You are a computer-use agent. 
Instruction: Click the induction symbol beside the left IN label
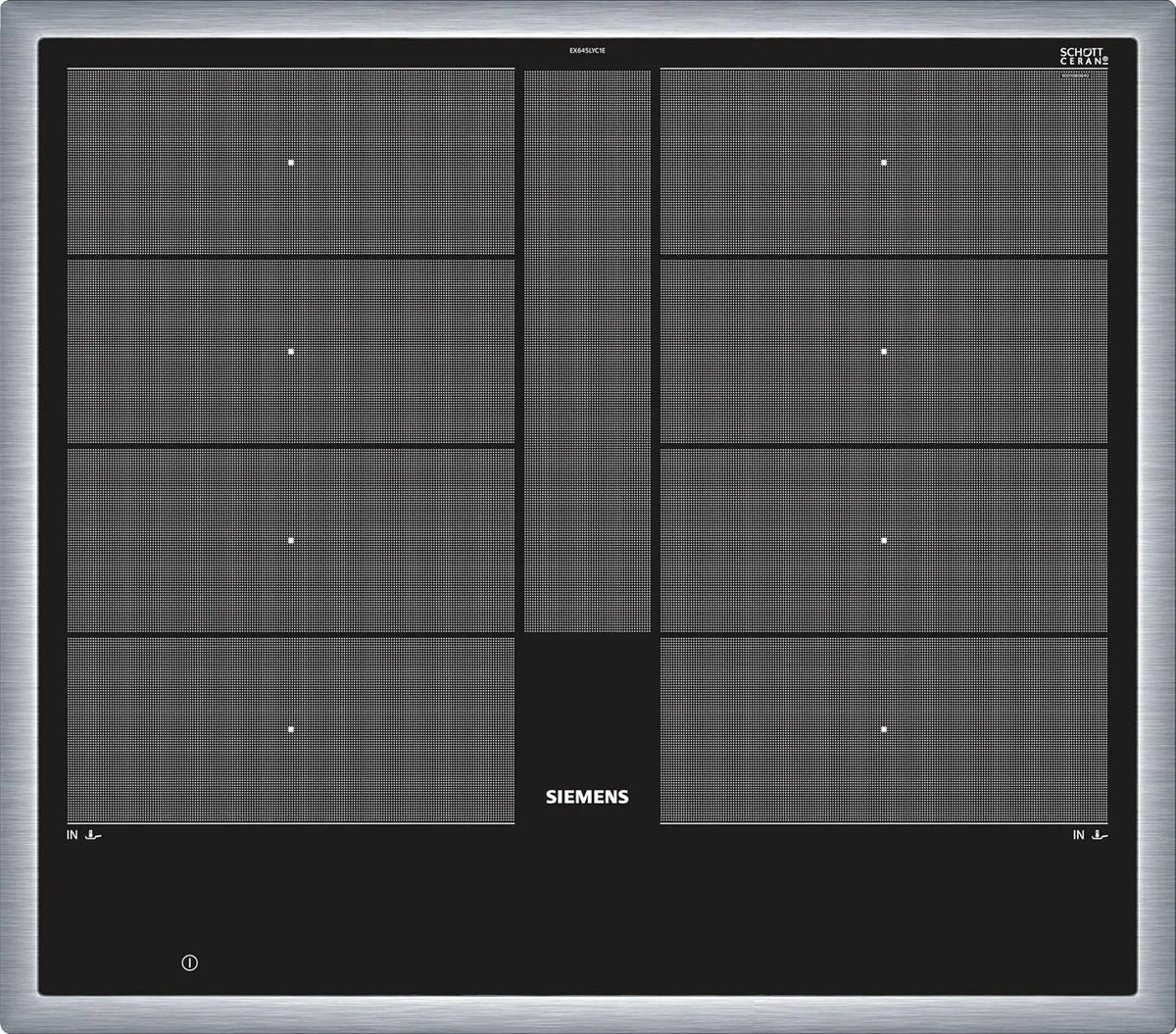point(94,835)
